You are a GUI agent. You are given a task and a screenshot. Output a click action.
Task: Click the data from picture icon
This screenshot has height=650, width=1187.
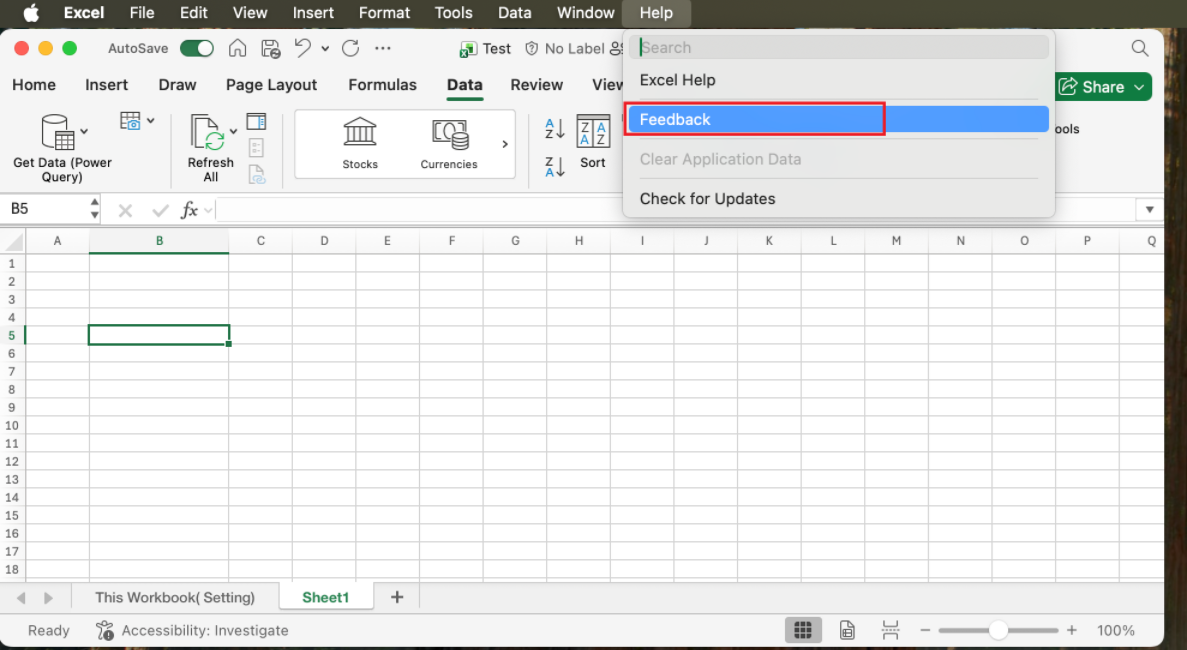[x=130, y=121]
